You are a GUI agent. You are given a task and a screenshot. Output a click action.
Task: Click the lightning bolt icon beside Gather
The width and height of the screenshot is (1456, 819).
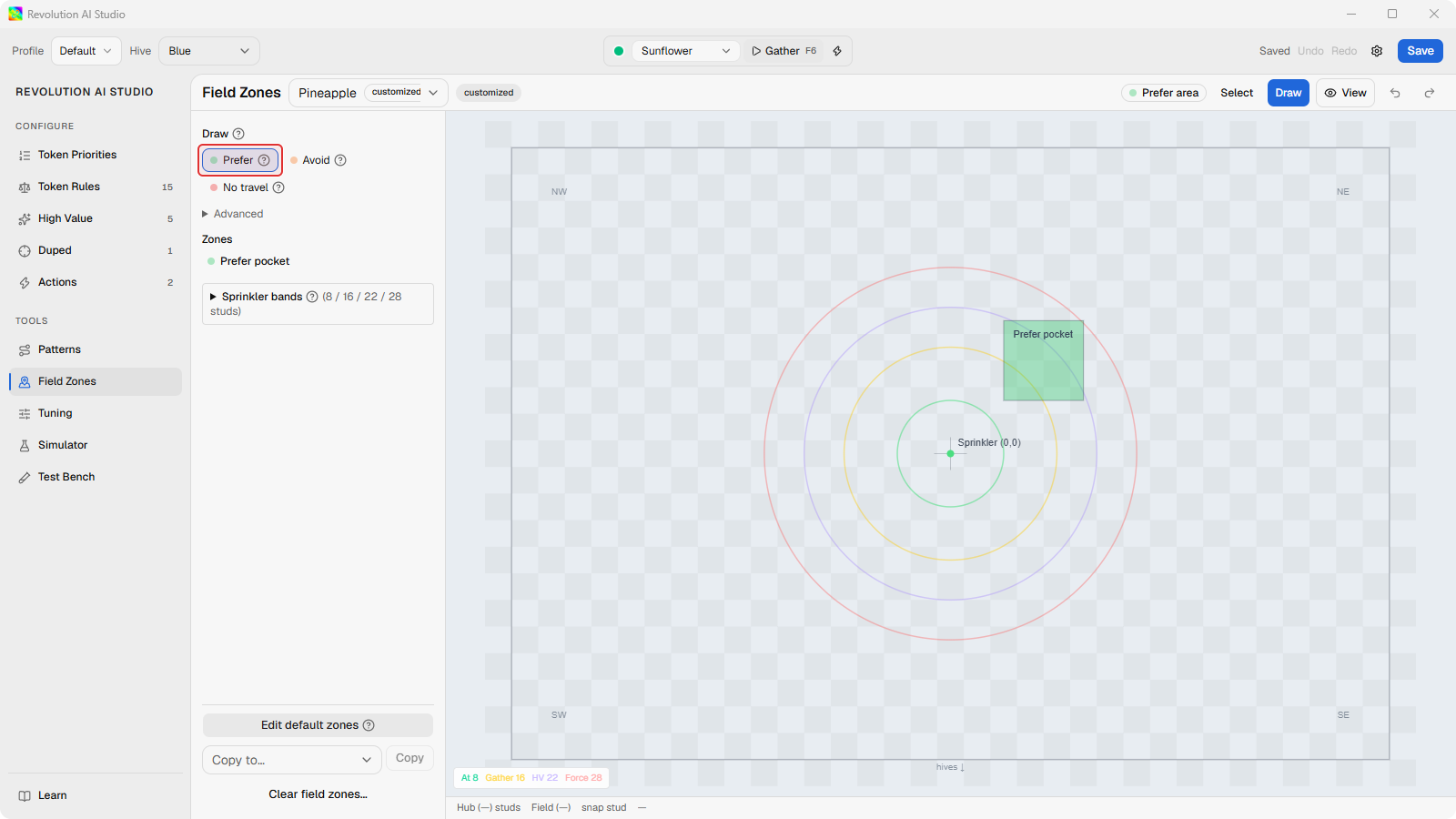tap(837, 51)
